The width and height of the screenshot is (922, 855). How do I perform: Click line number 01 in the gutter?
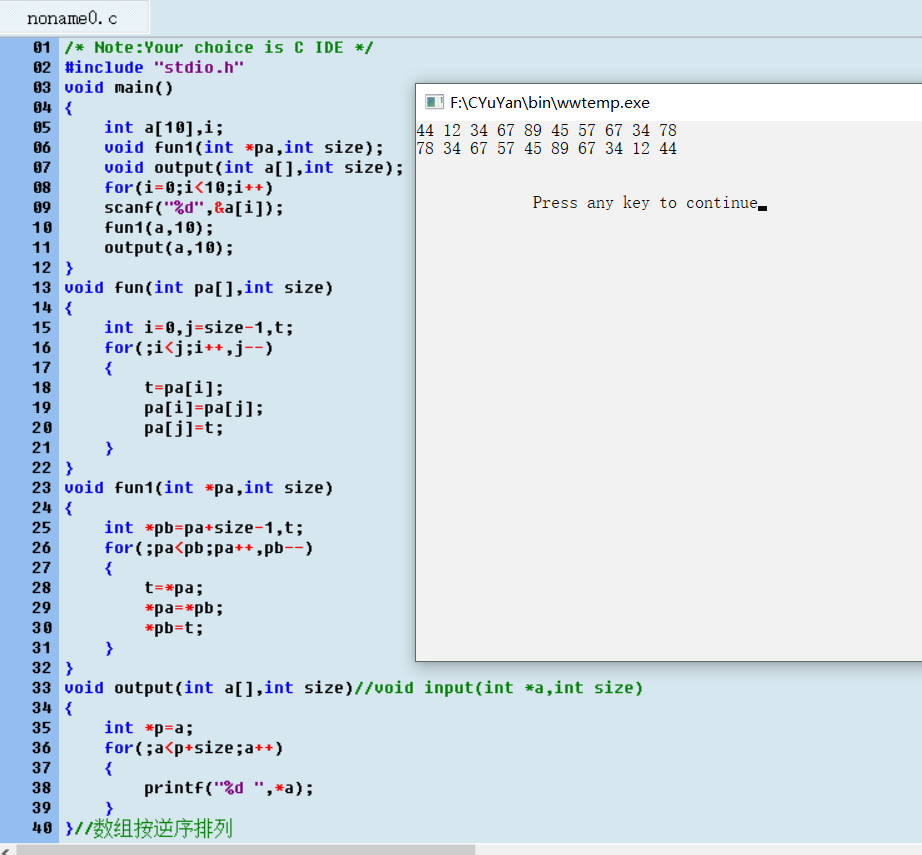(x=42, y=48)
